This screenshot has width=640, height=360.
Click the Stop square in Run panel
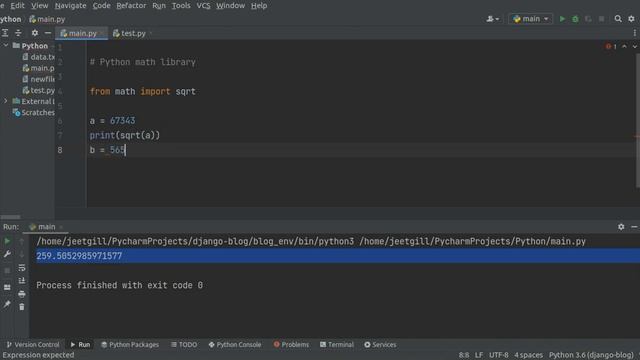point(7,270)
